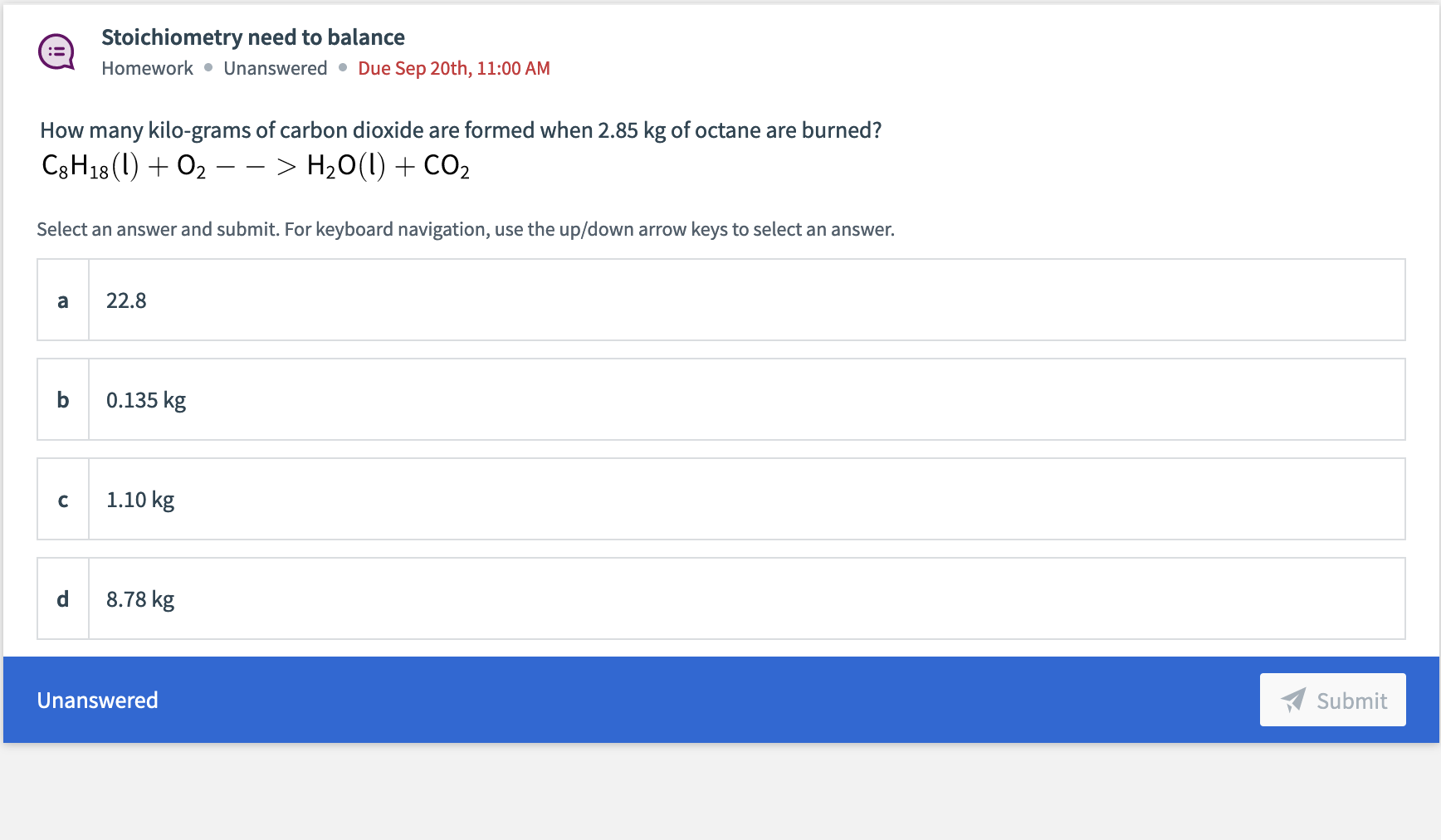Click the list lines inside the speech bubble icon
The image size is (1441, 840).
click(56, 50)
